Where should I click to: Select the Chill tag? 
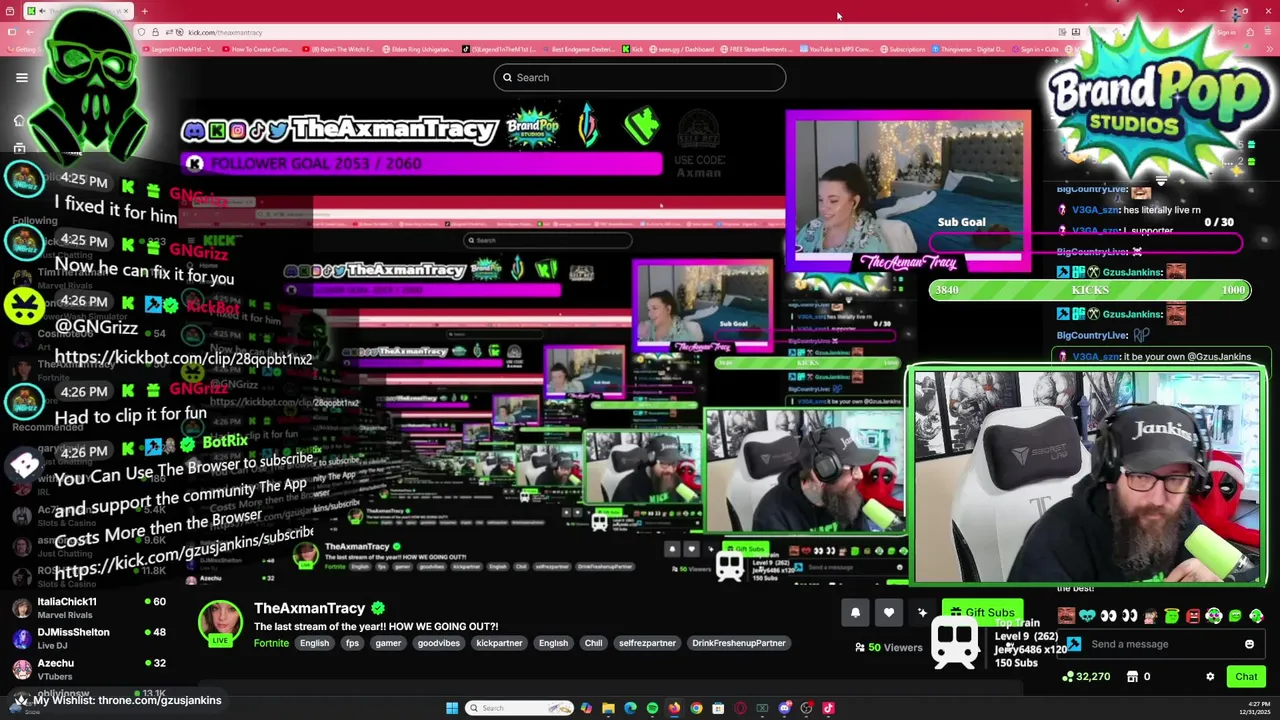593,643
